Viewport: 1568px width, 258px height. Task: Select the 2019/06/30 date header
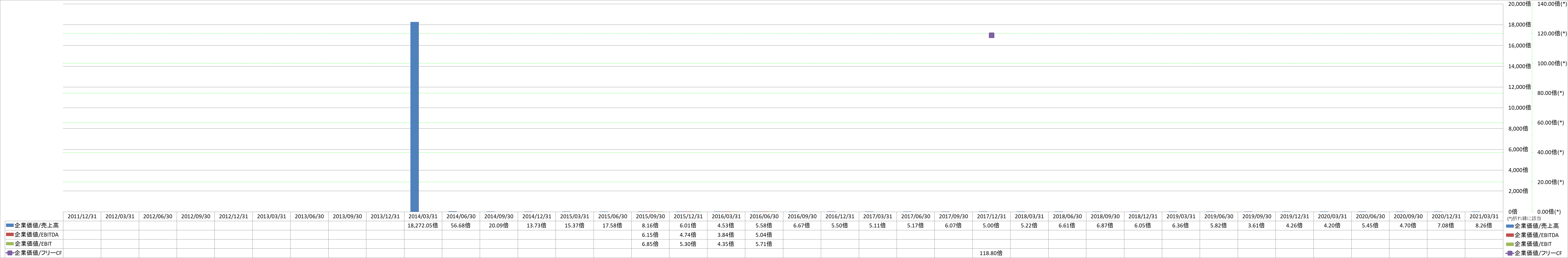coord(1219,217)
